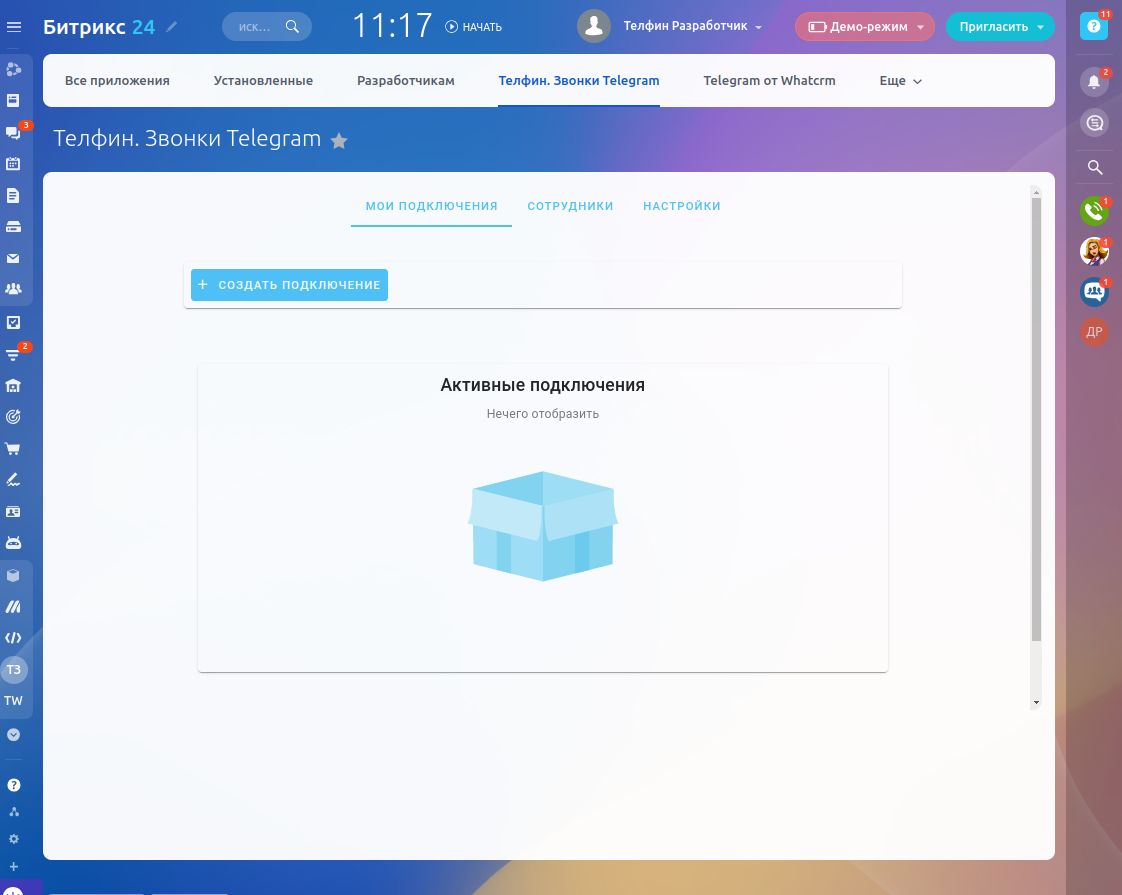Open the market cube icon in sidebar
The width and height of the screenshot is (1122, 895).
click(x=14, y=575)
